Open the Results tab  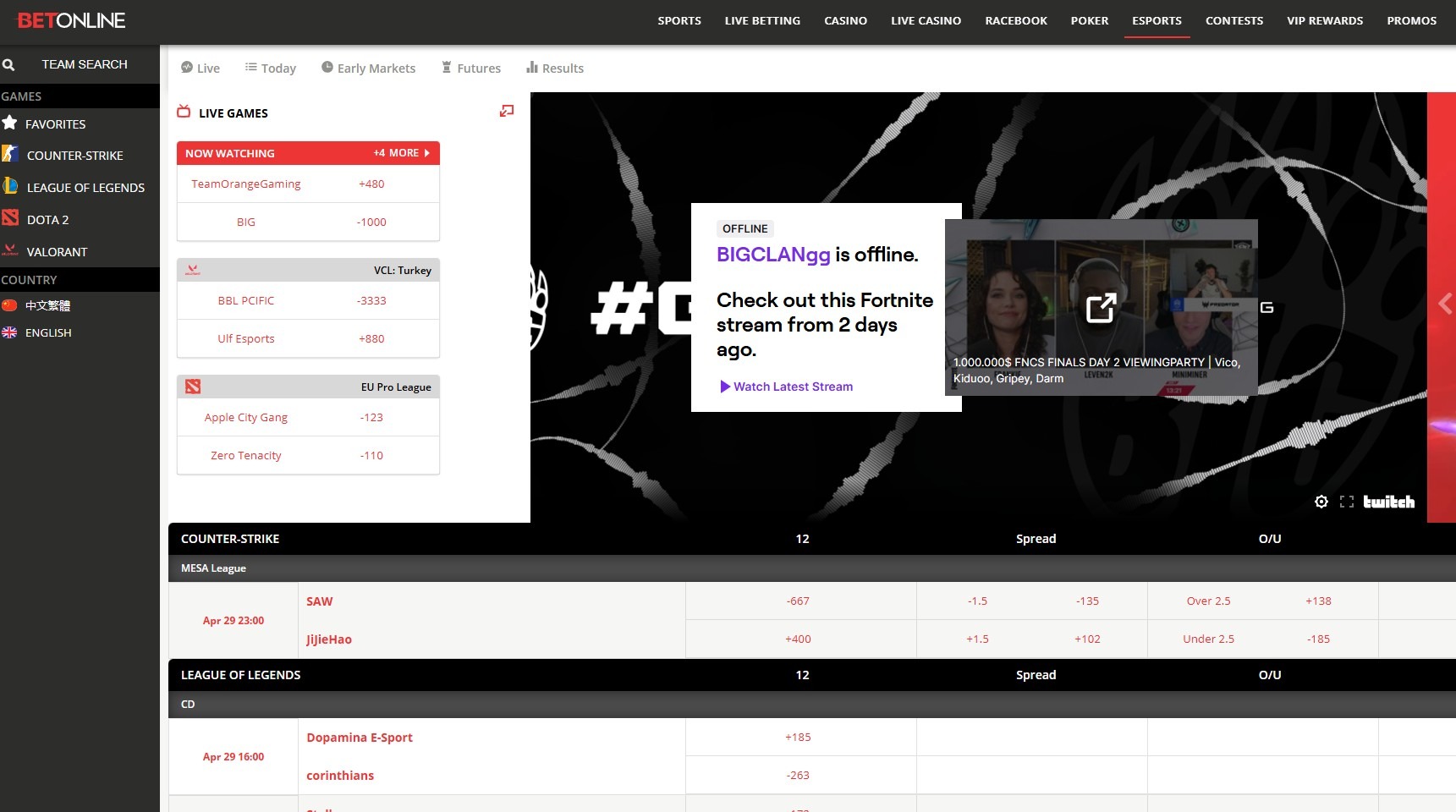pyautogui.click(x=555, y=68)
